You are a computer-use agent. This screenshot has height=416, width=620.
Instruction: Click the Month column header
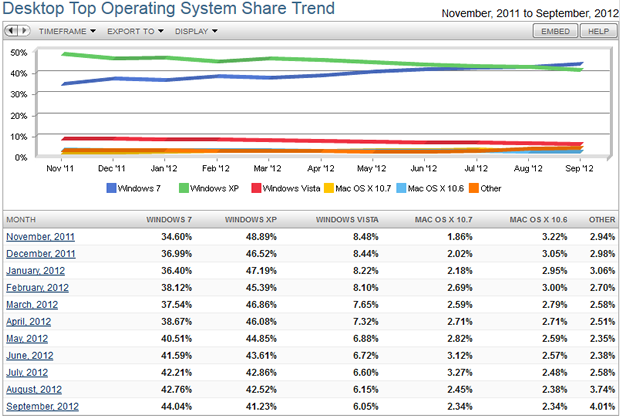click(x=21, y=218)
